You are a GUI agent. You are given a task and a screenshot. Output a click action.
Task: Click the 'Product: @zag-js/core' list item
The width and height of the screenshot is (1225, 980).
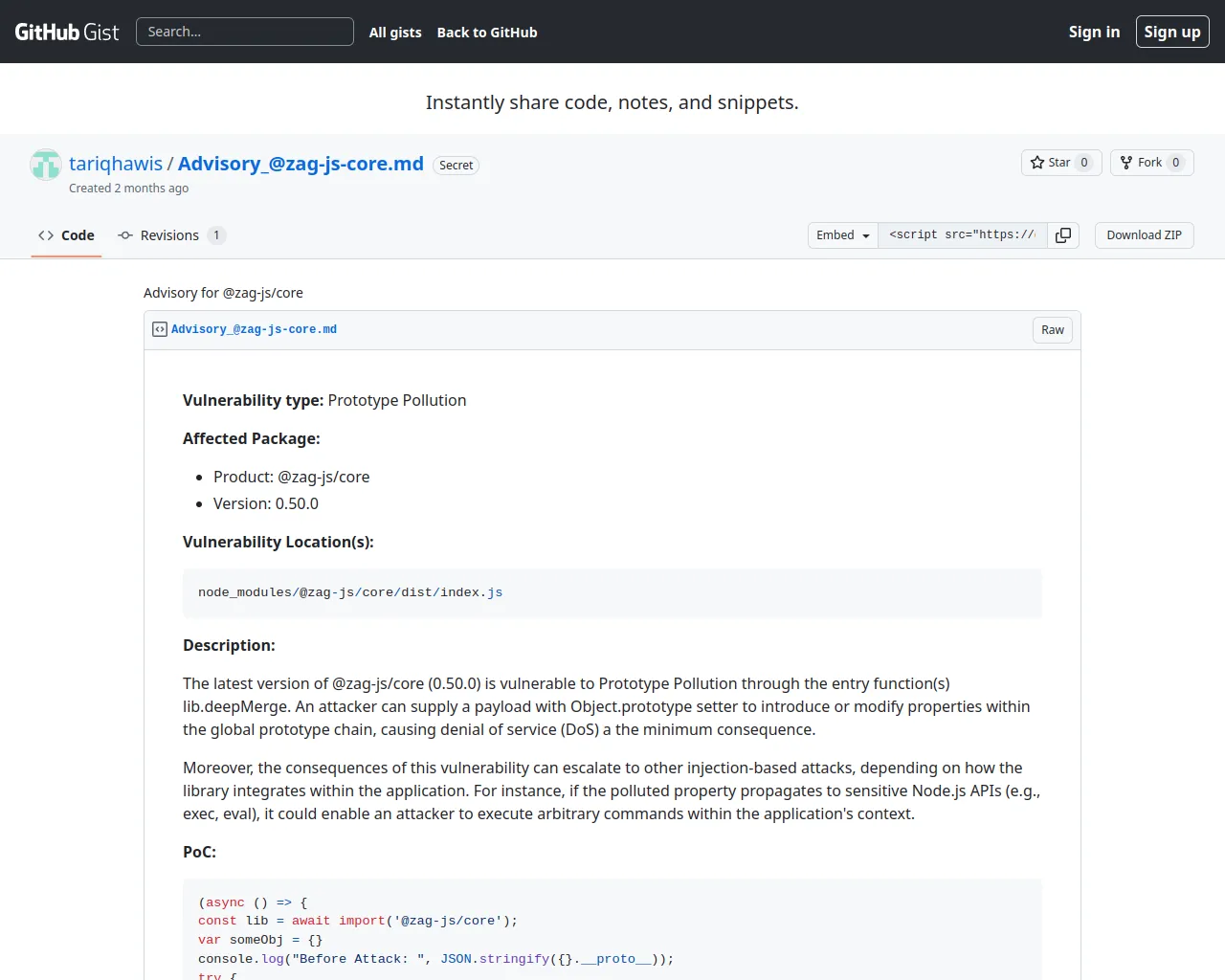point(291,477)
